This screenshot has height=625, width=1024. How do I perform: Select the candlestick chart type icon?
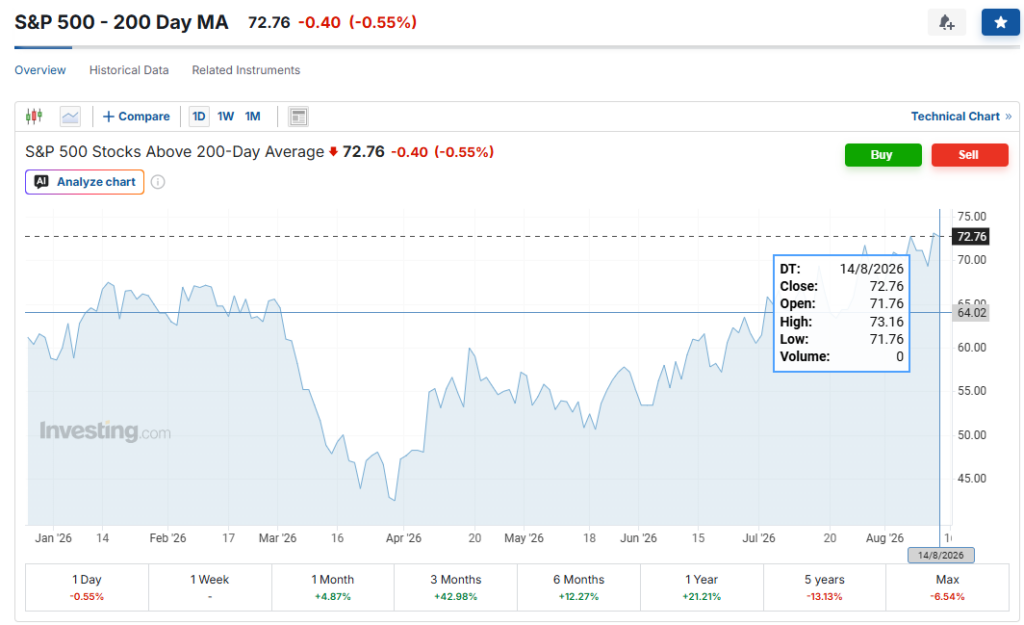[34, 116]
